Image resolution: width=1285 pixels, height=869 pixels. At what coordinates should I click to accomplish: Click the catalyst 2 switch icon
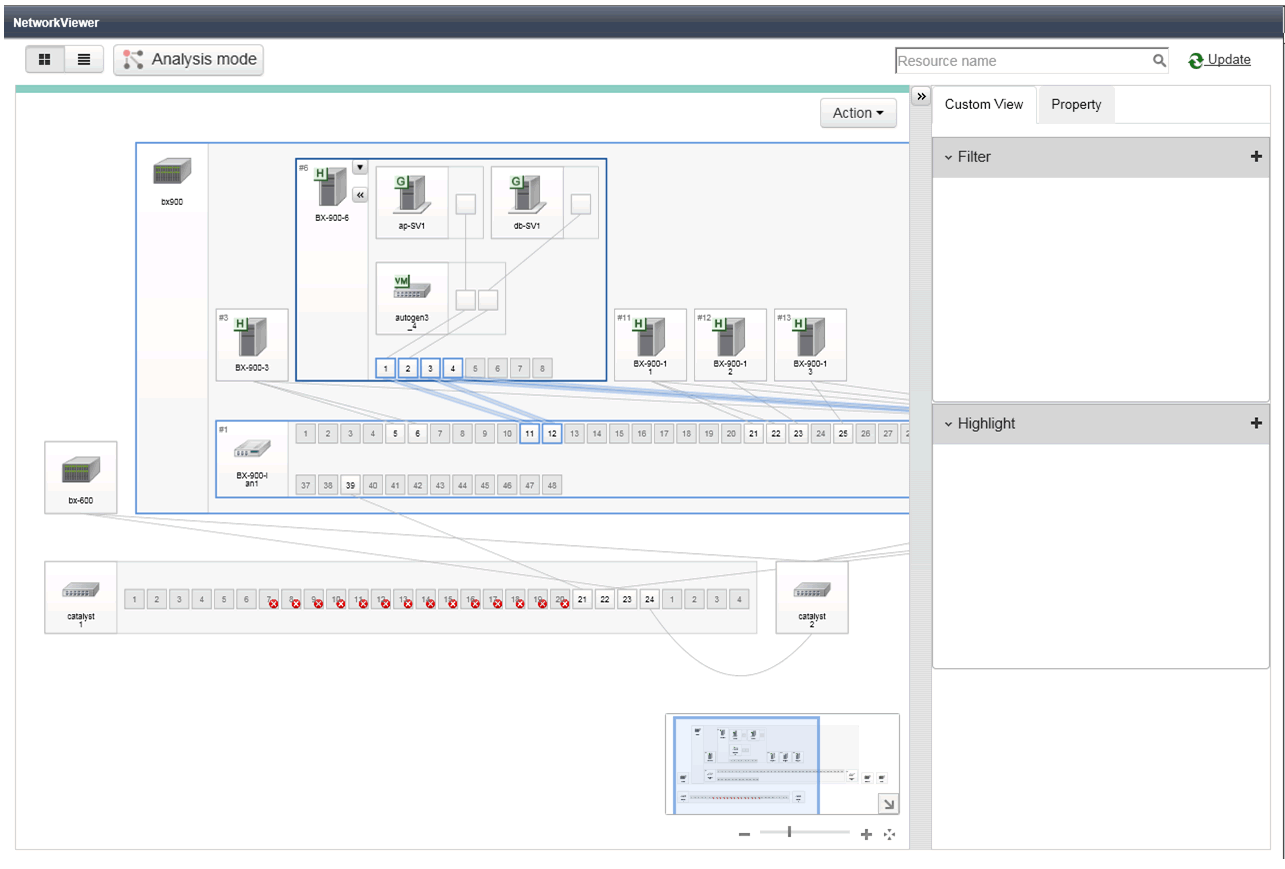811,591
